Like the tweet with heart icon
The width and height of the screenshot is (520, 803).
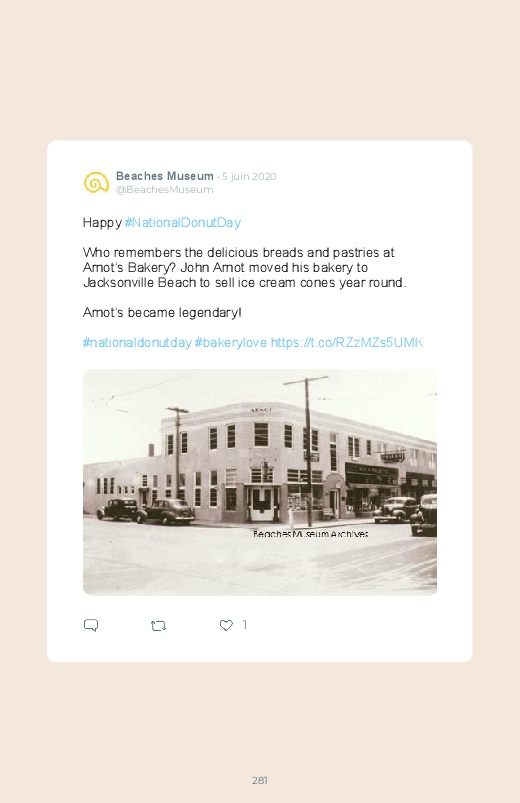click(x=226, y=625)
